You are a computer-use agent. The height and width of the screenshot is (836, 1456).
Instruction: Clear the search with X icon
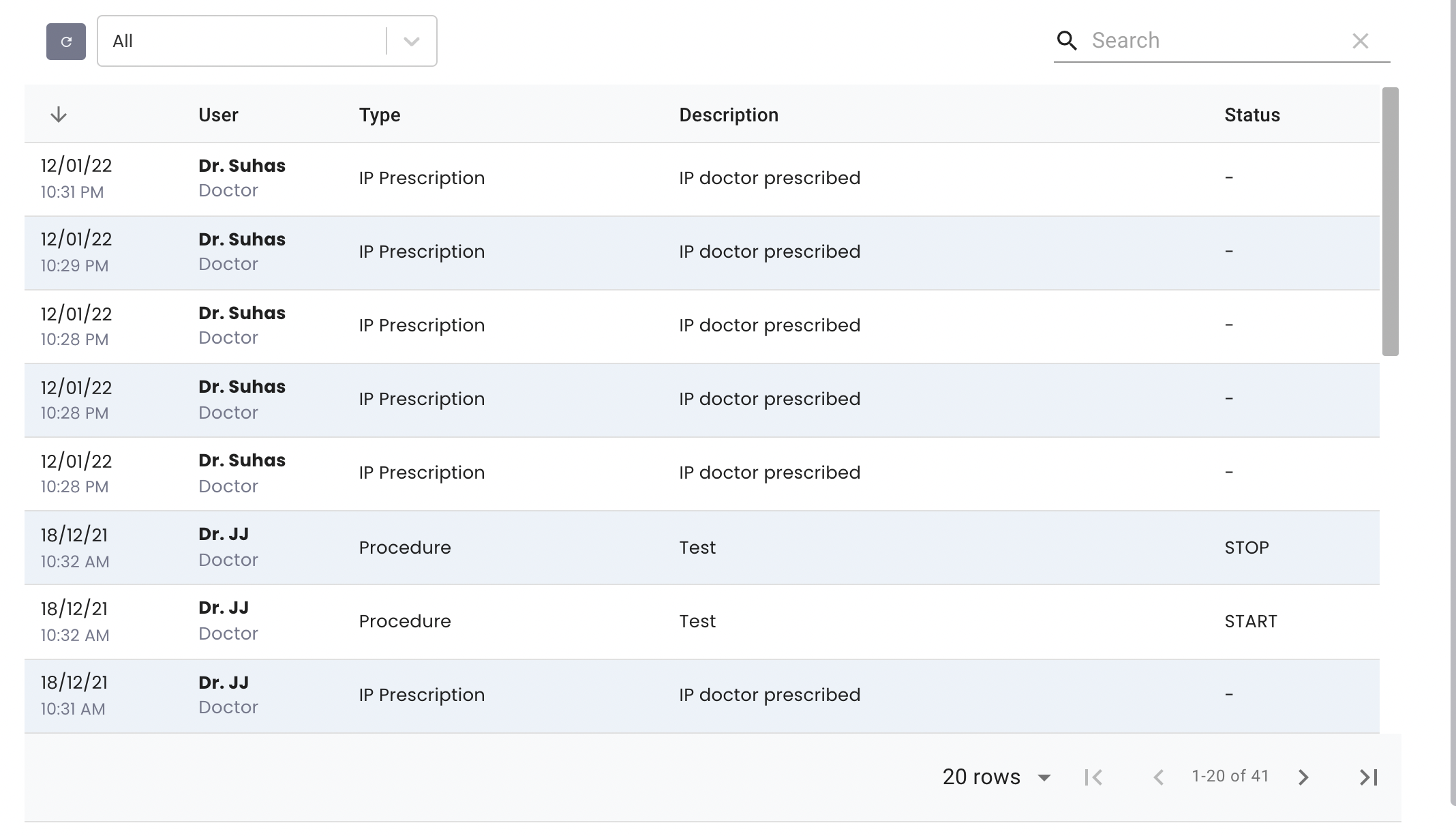coord(1360,41)
